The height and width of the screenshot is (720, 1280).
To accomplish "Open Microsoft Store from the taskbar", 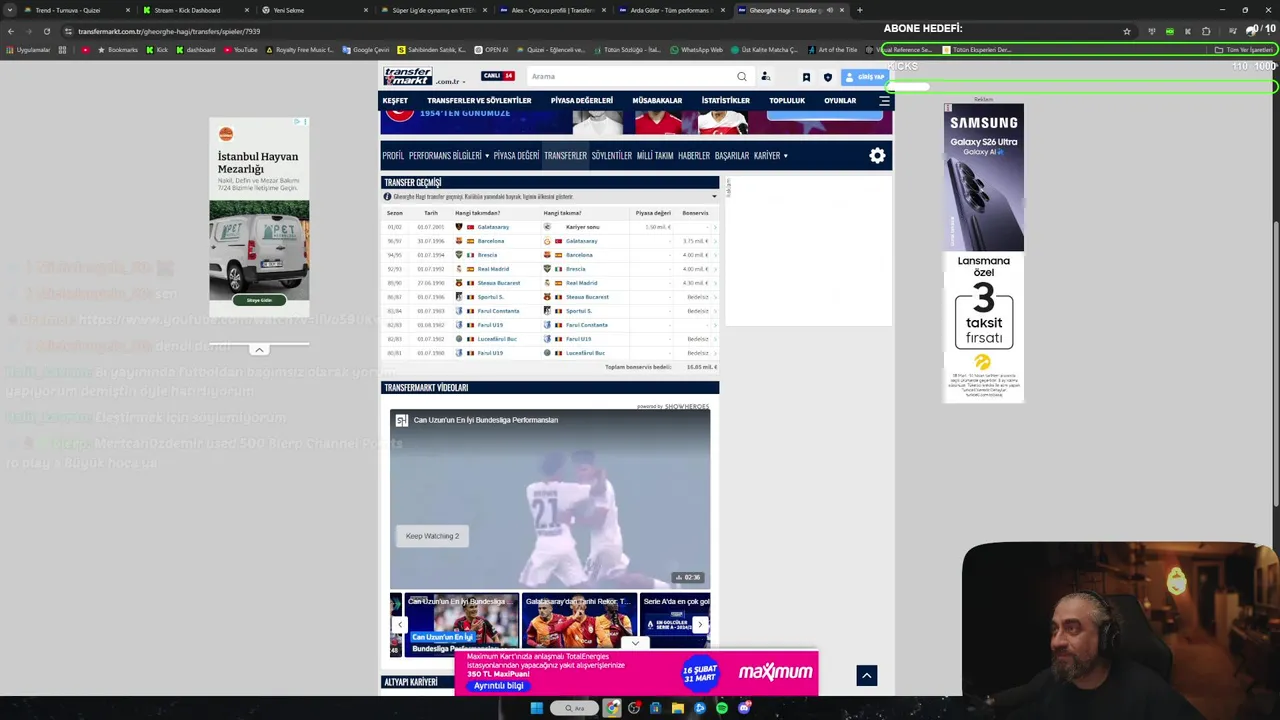I will click(656, 708).
